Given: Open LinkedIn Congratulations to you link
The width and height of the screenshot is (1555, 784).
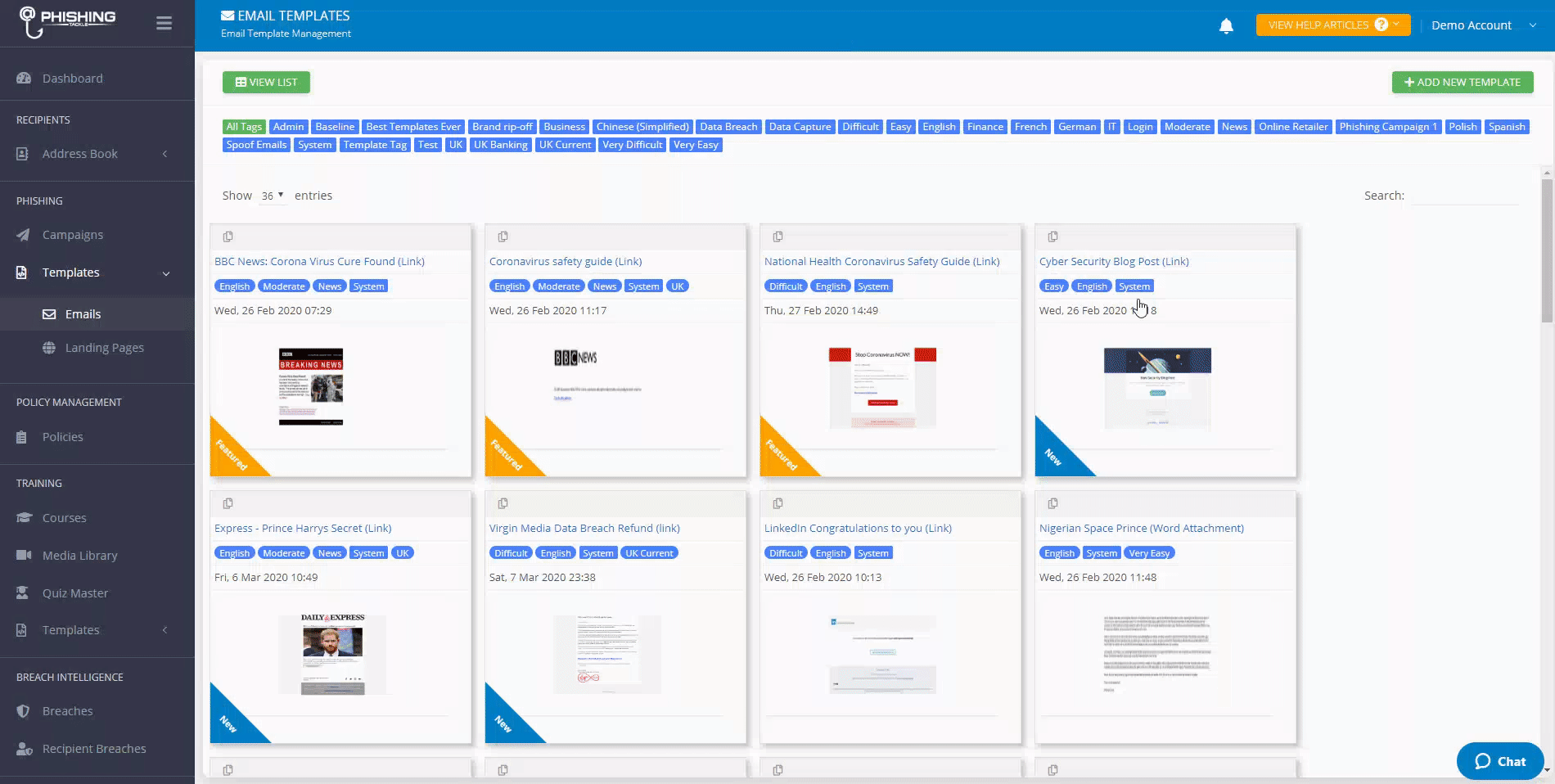Looking at the screenshot, I should coord(858,529).
